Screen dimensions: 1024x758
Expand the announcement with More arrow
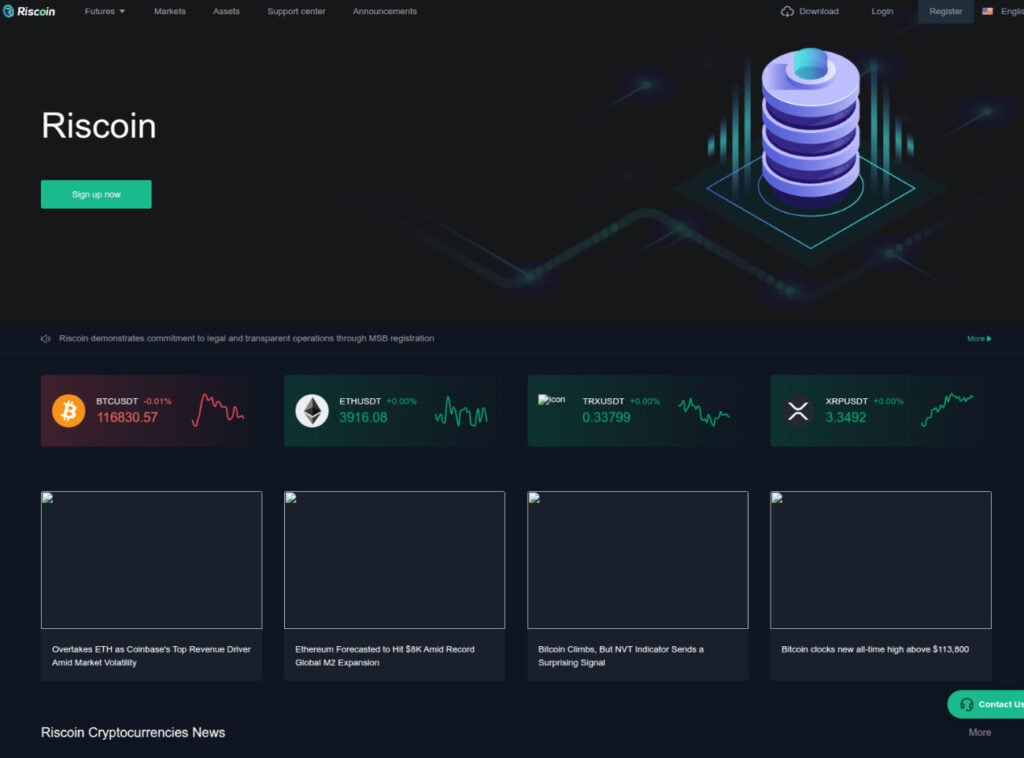978,338
